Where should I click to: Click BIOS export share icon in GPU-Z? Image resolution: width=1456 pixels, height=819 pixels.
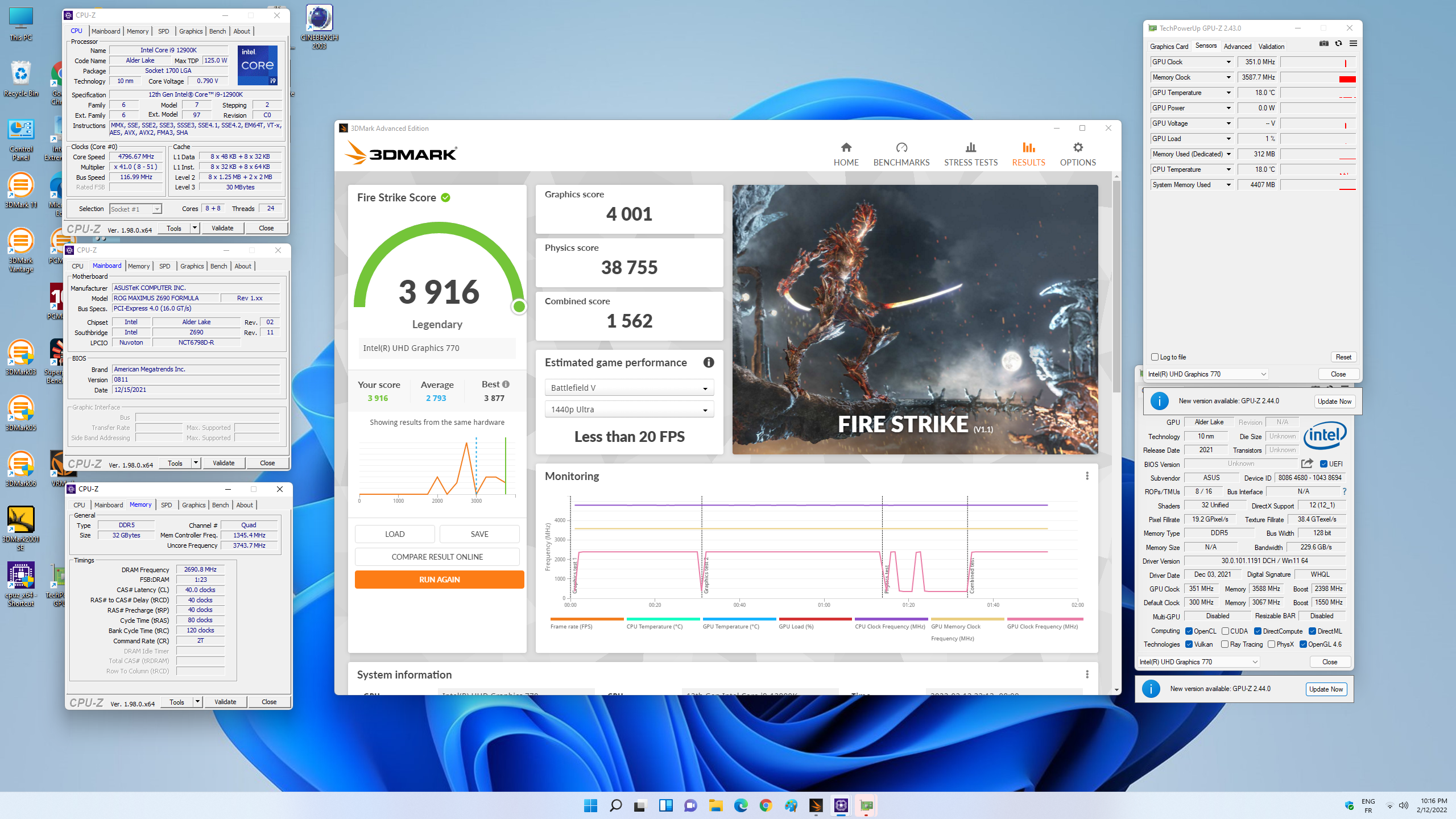pyautogui.click(x=1307, y=464)
